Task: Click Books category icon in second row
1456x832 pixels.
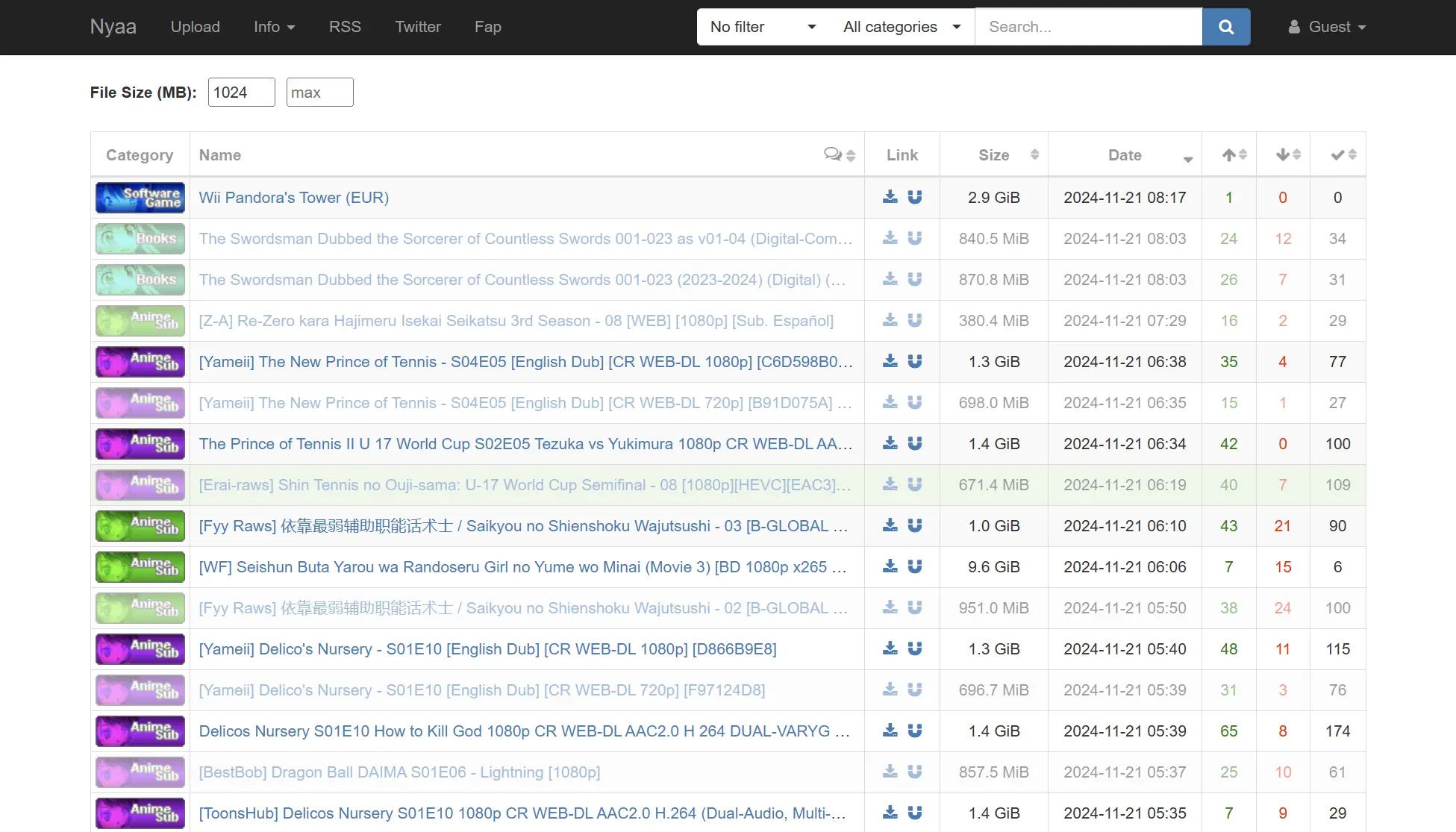Action: click(x=140, y=239)
